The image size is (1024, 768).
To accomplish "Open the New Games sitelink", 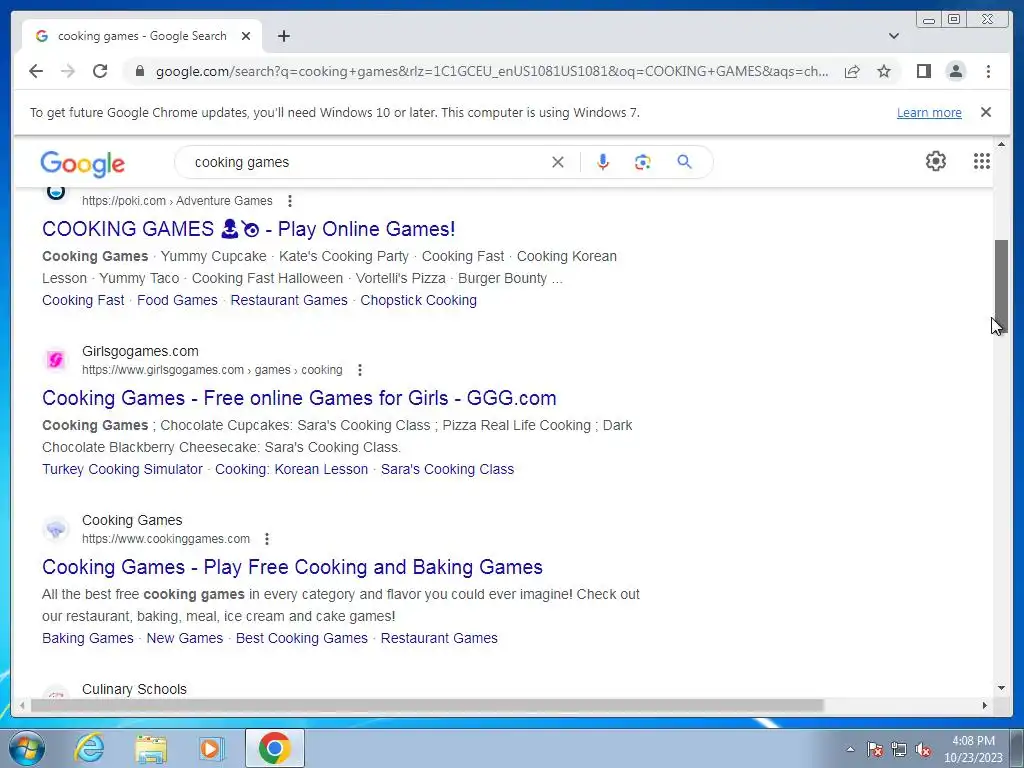I will pyautogui.click(x=185, y=638).
